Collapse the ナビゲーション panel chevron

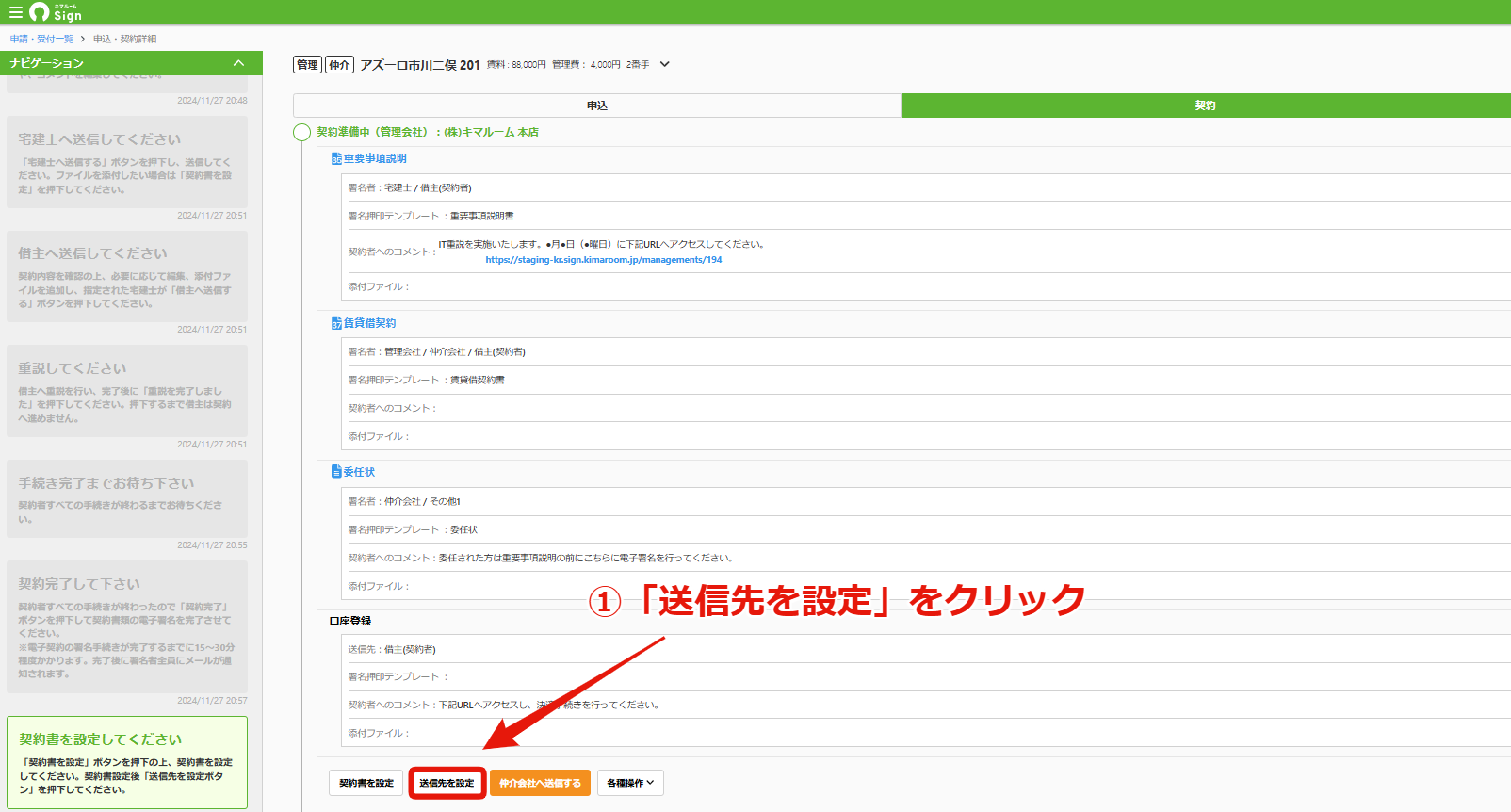[238, 63]
